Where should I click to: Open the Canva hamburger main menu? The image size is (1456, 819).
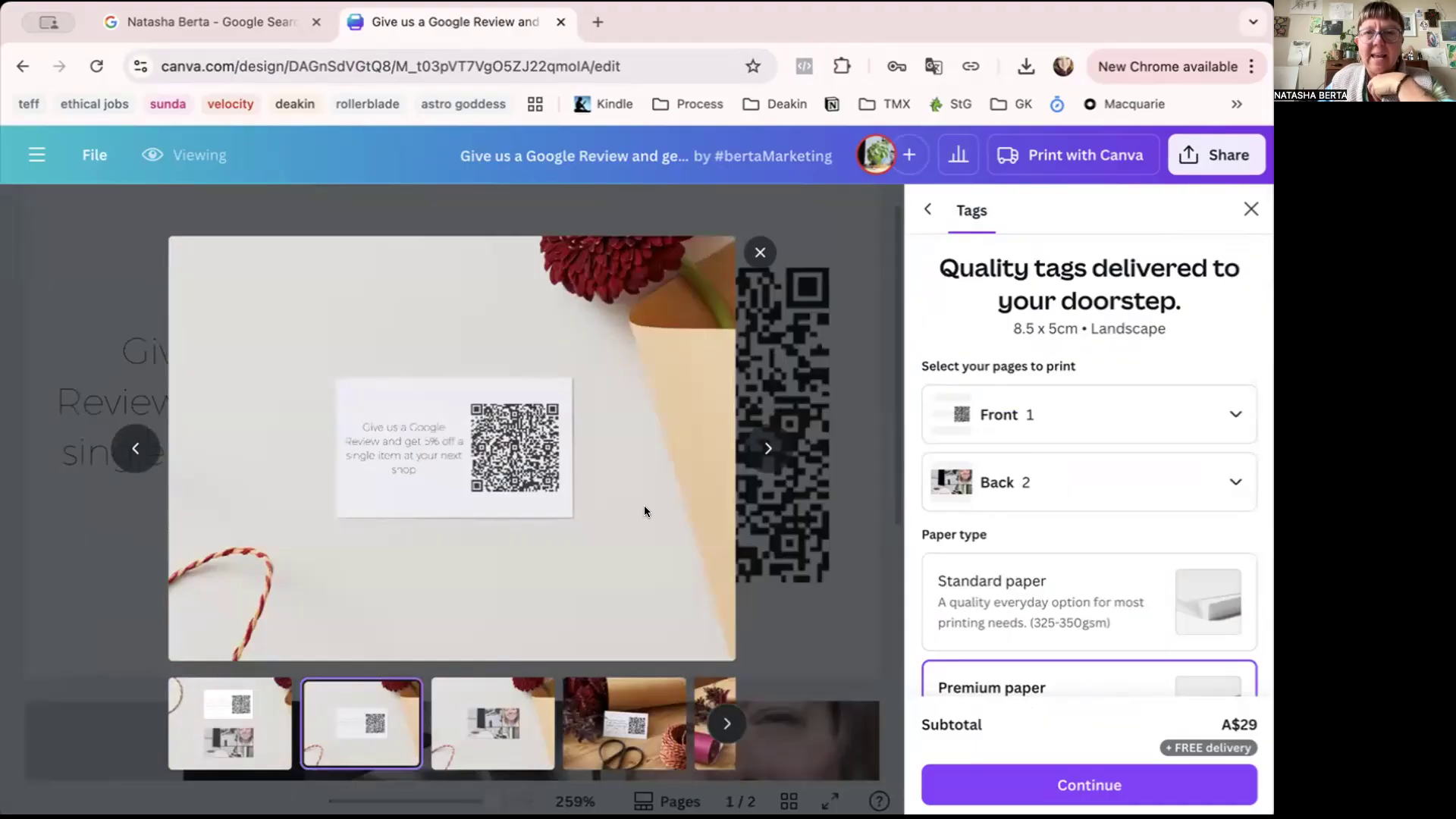37,155
